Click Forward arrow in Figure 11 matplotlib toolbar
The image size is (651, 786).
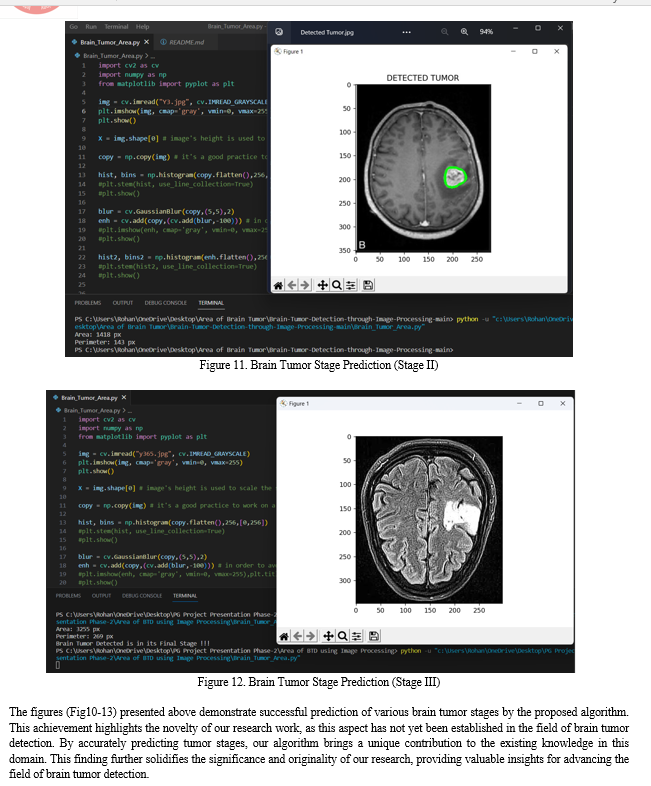305,285
